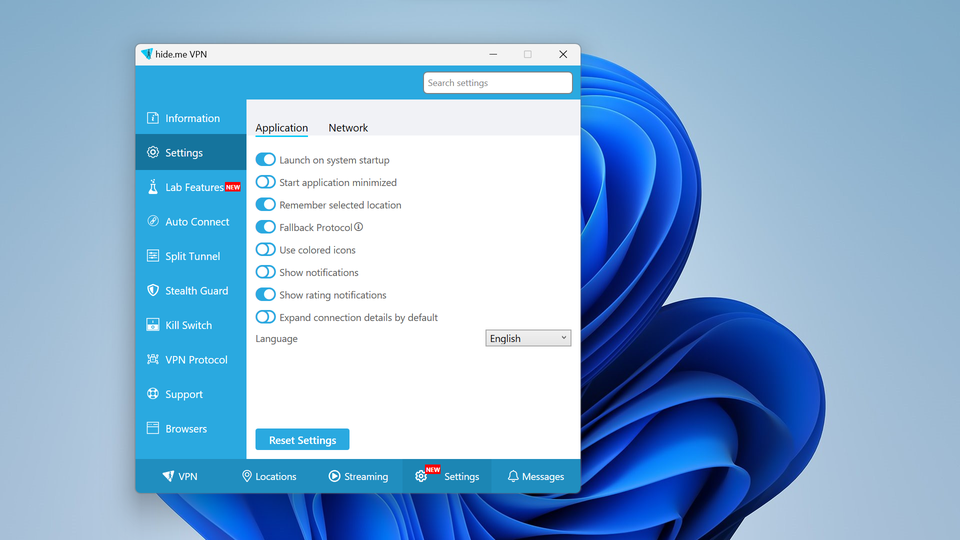The width and height of the screenshot is (960, 540).
Task: Click the Support lifebuoy icon
Action: [x=152, y=394]
